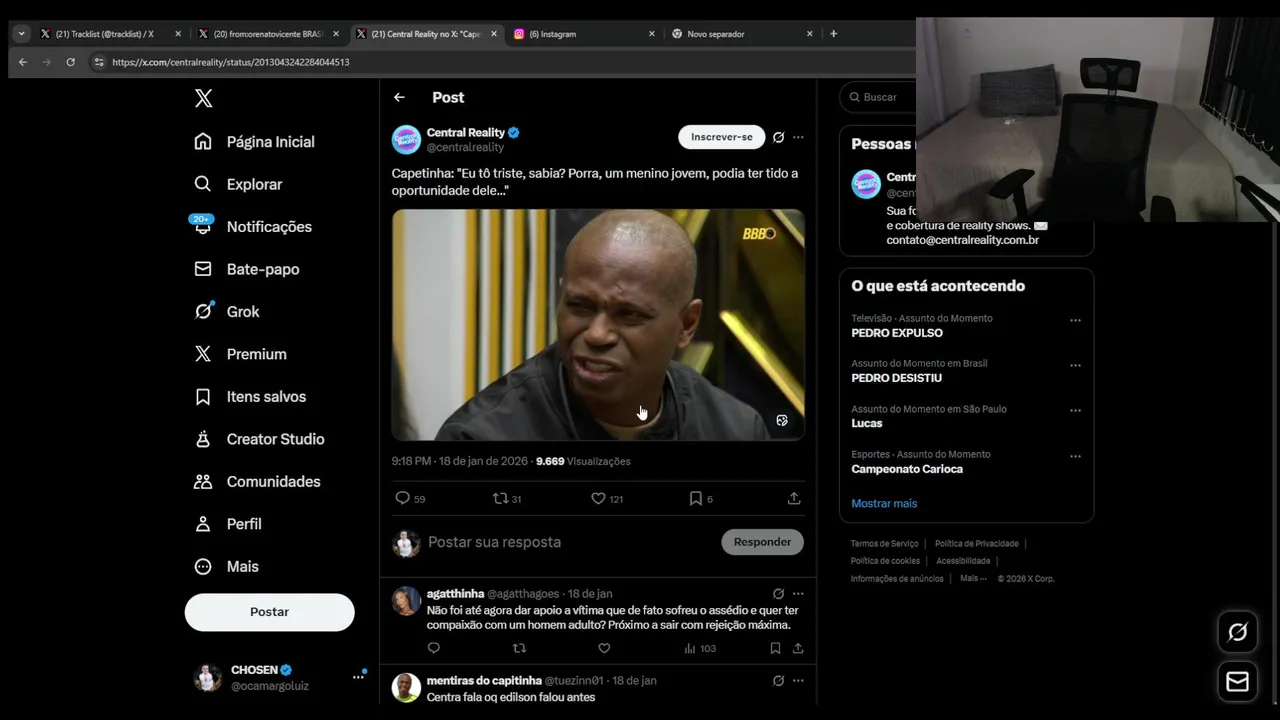Screen dimensions: 1280x720
Task: Go back with the Post arrow
Action: coord(399,97)
